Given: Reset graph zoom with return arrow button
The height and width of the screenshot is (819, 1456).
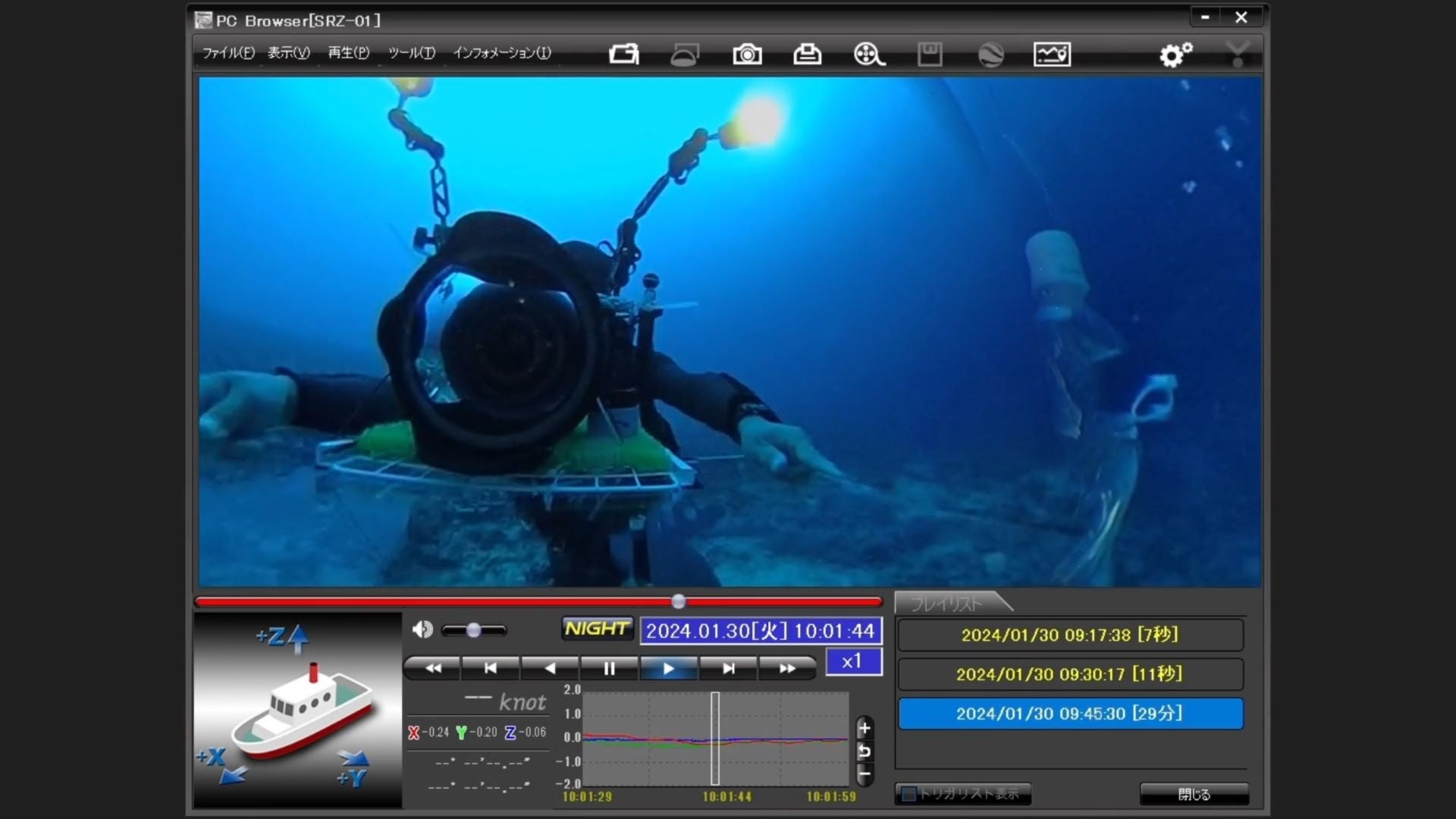Looking at the screenshot, I should pos(864,752).
